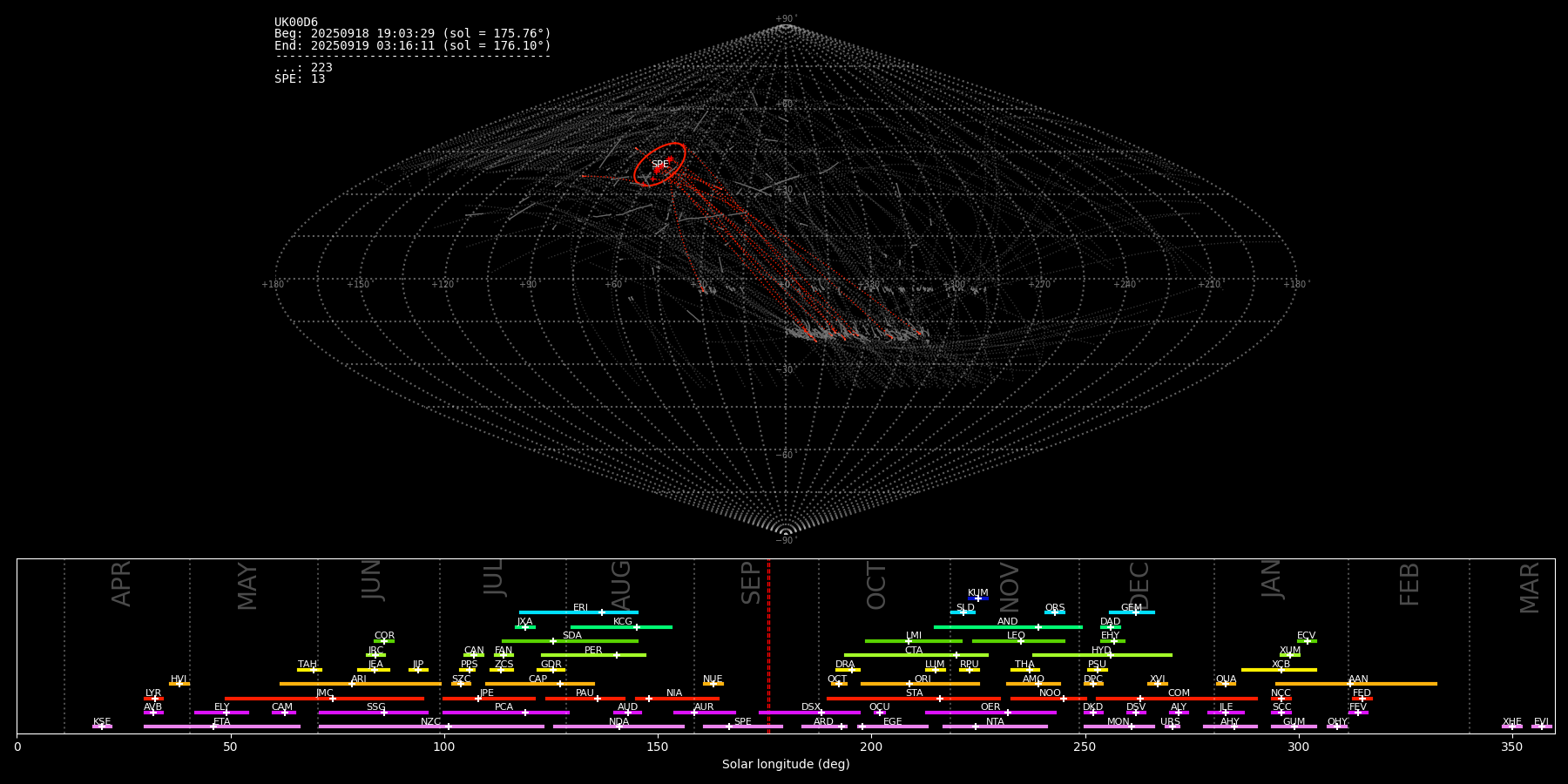Click the ARI orange activity bar
Image resolution: width=1568 pixels, height=784 pixels.
(360, 684)
